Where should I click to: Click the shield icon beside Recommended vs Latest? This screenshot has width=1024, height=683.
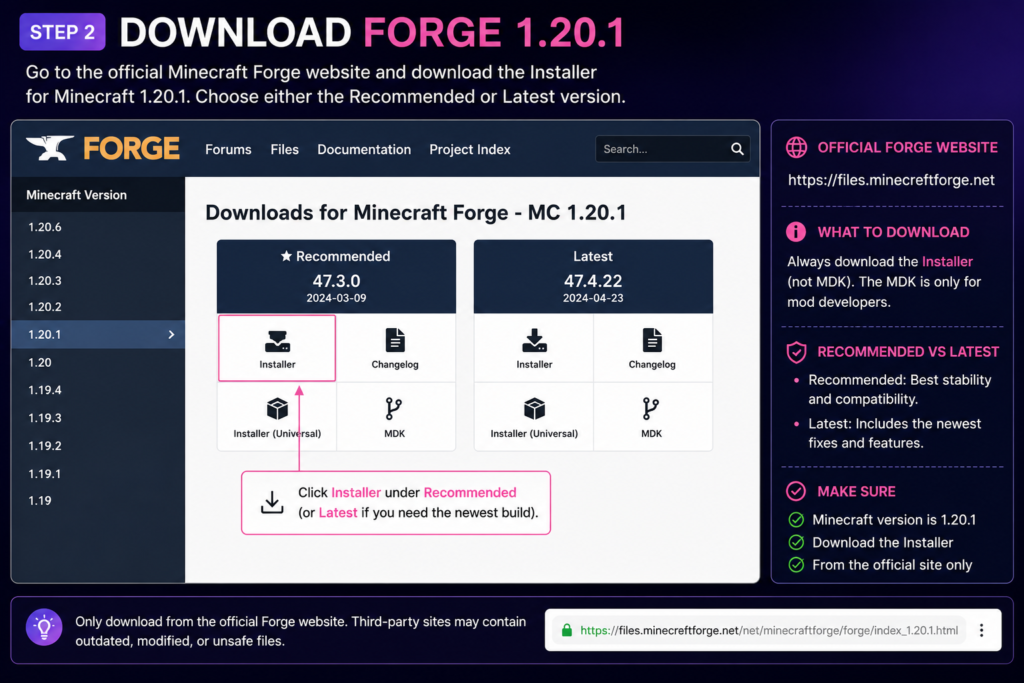click(796, 352)
